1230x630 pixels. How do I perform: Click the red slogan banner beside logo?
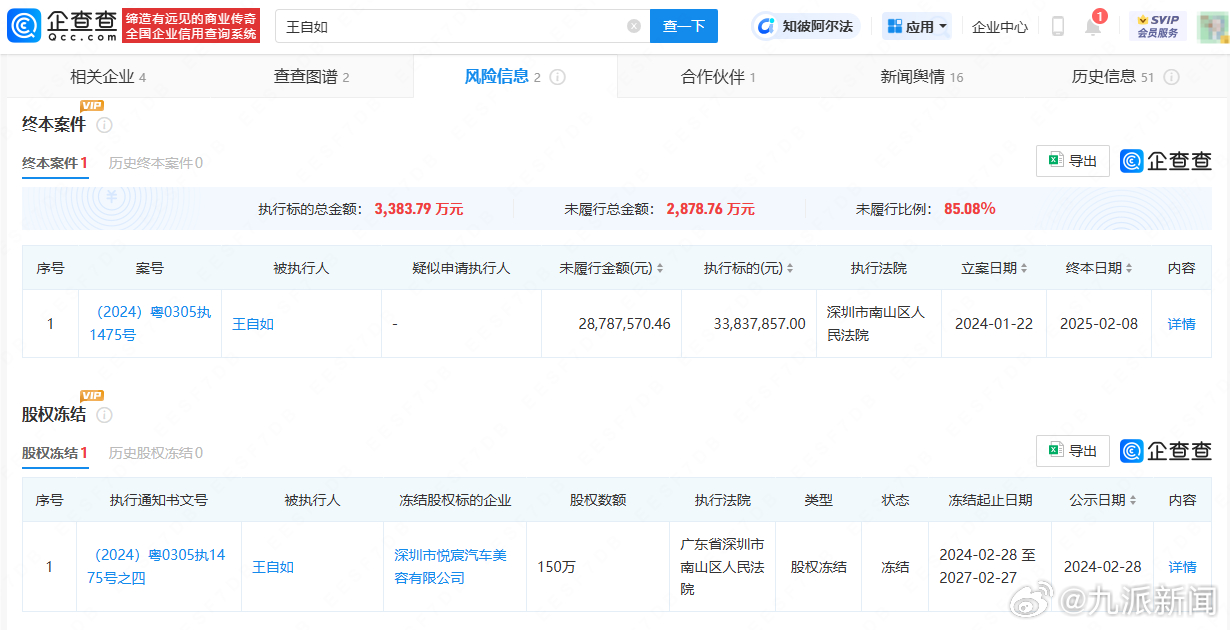coord(191,26)
